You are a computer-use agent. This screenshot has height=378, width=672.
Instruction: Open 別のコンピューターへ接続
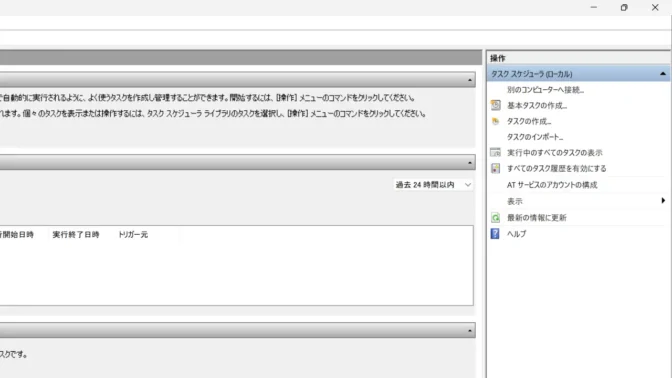(x=545, y=90)
